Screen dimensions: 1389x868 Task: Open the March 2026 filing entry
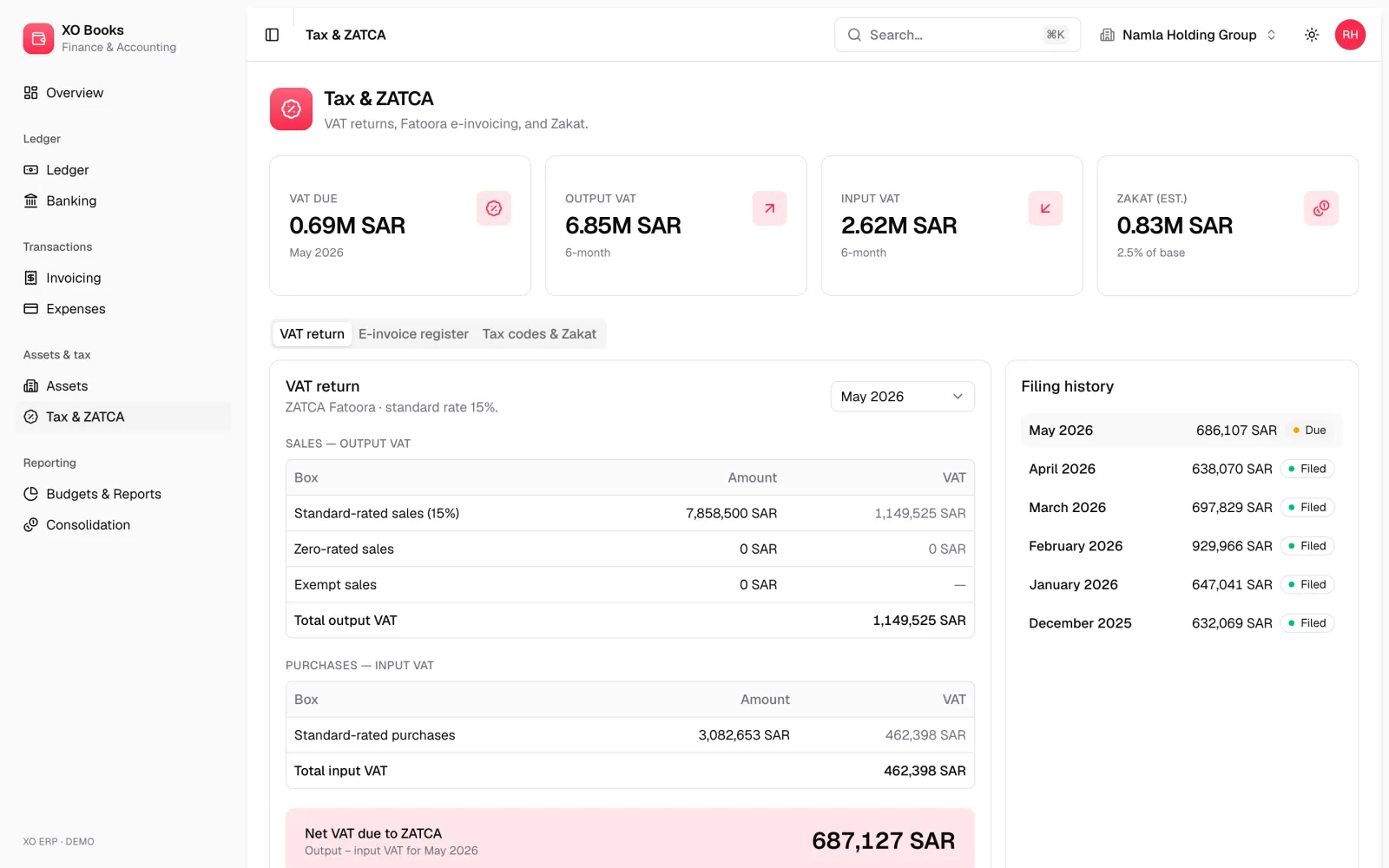(x=1182, y=508)
